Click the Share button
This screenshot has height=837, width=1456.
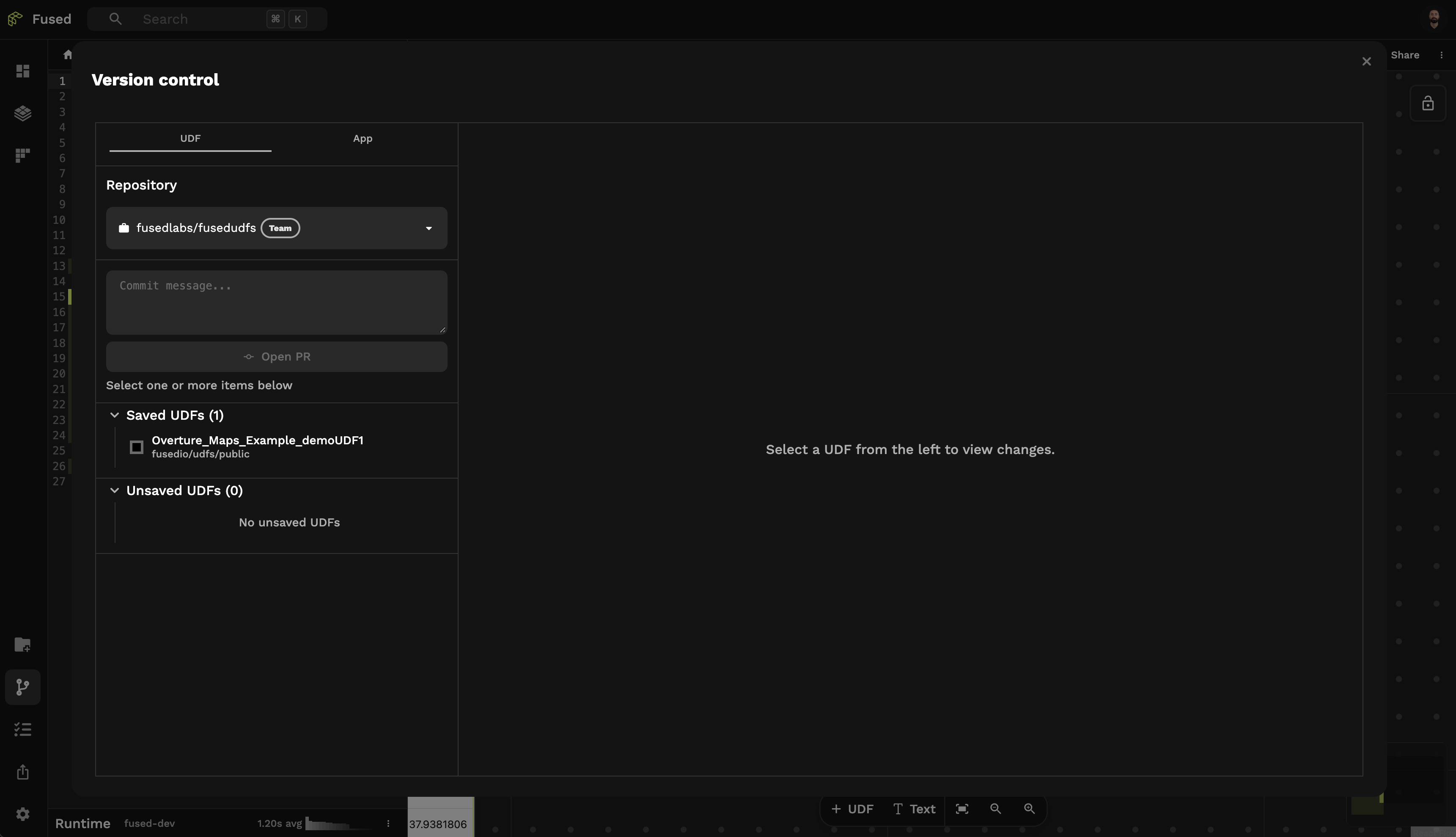[1405, 55]
